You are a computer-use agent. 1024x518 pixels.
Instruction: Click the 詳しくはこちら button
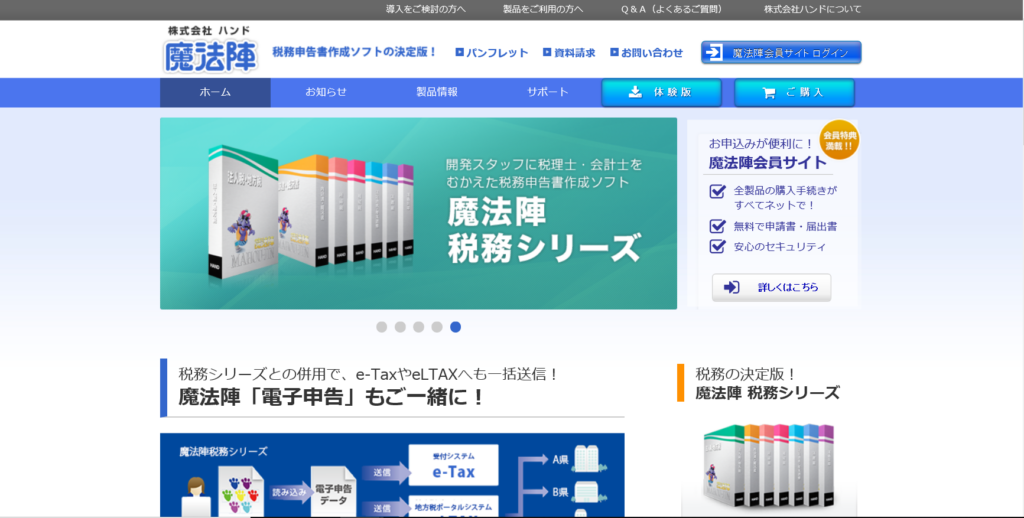tap(771, 287)
